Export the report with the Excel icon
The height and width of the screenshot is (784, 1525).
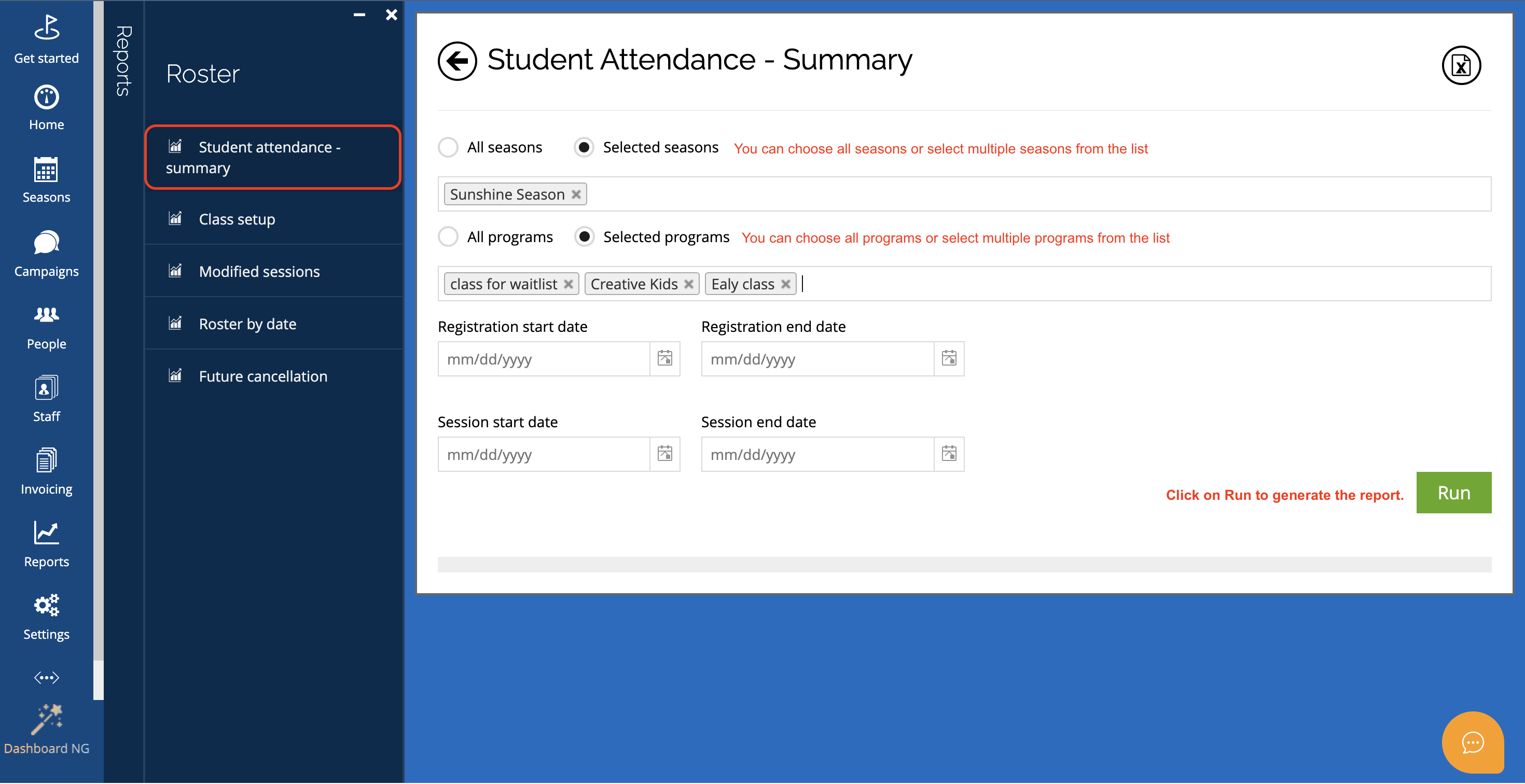[1461, 66]
